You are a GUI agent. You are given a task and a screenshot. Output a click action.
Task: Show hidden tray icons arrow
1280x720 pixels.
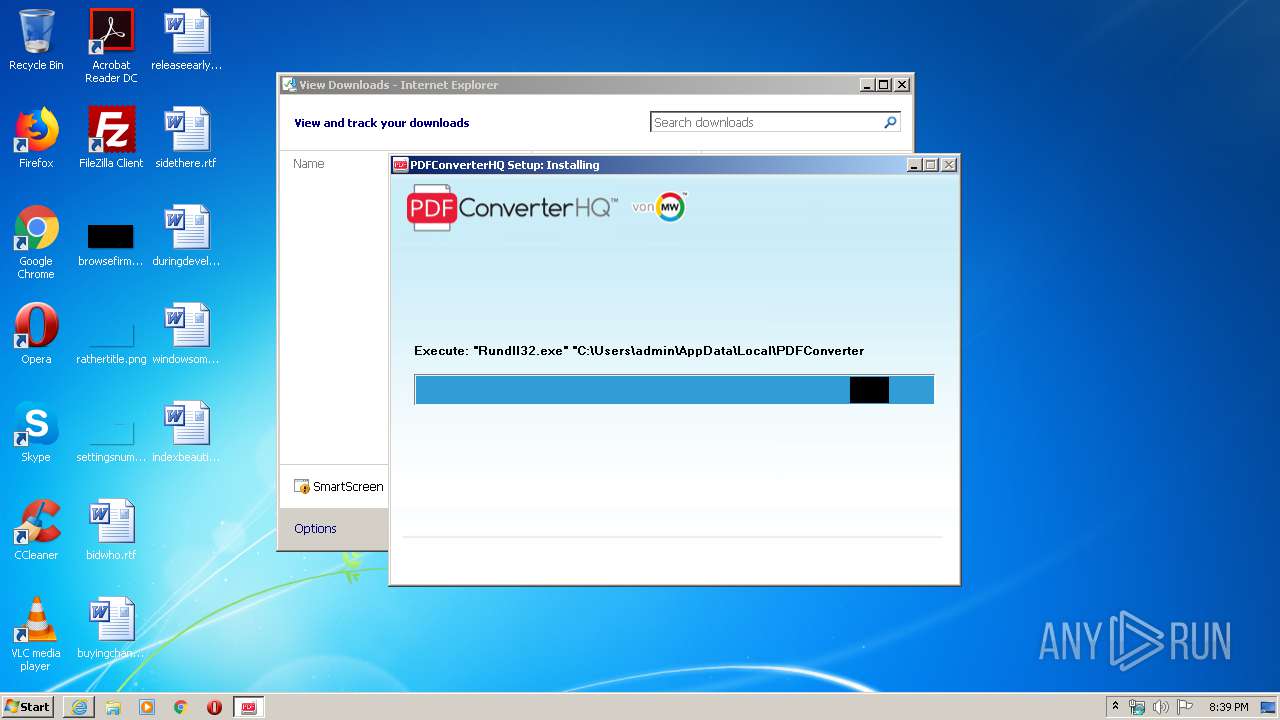pyautogui.click(x=1115, y=706)
